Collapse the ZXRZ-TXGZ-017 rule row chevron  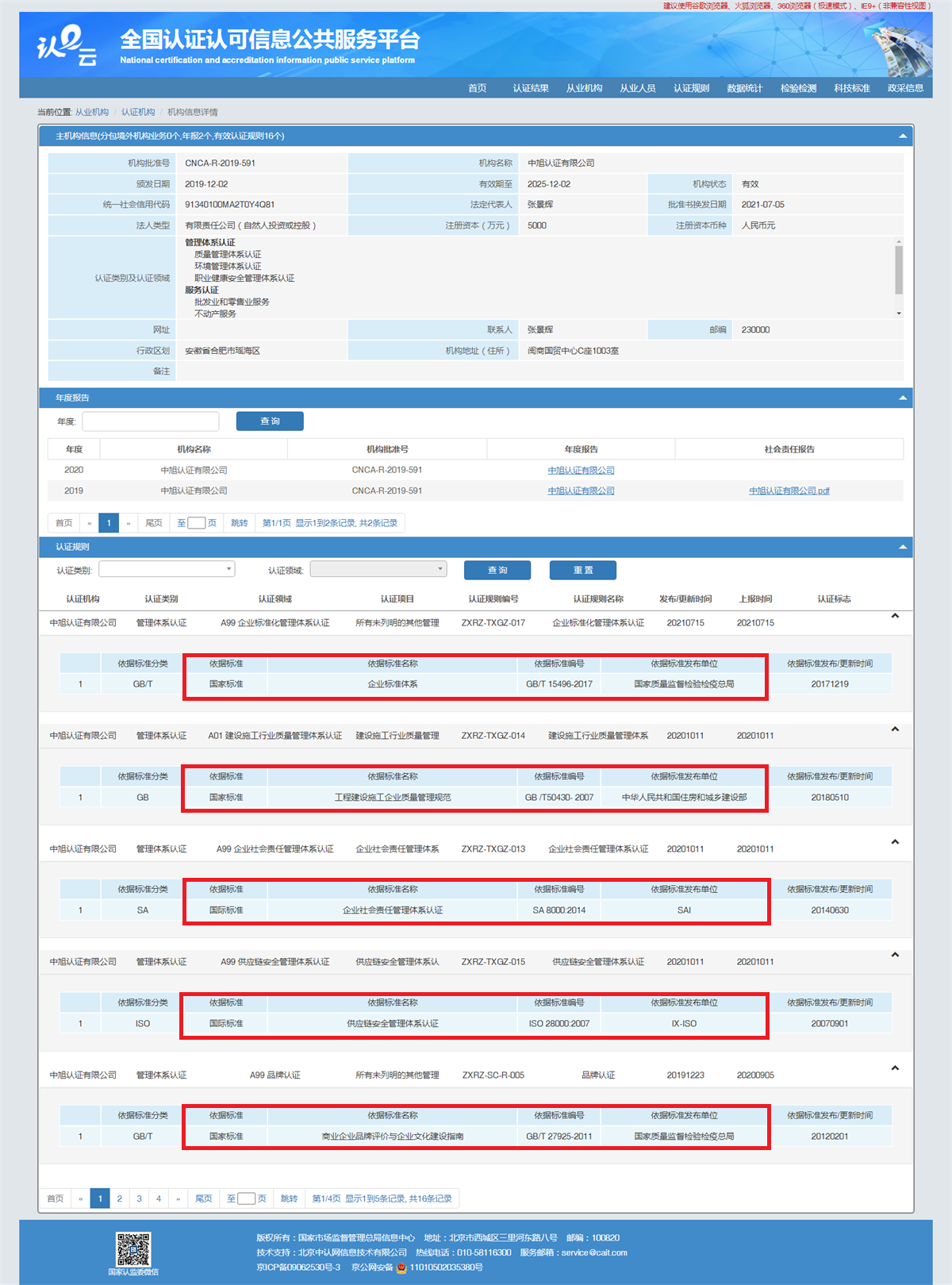coord(895,616)
